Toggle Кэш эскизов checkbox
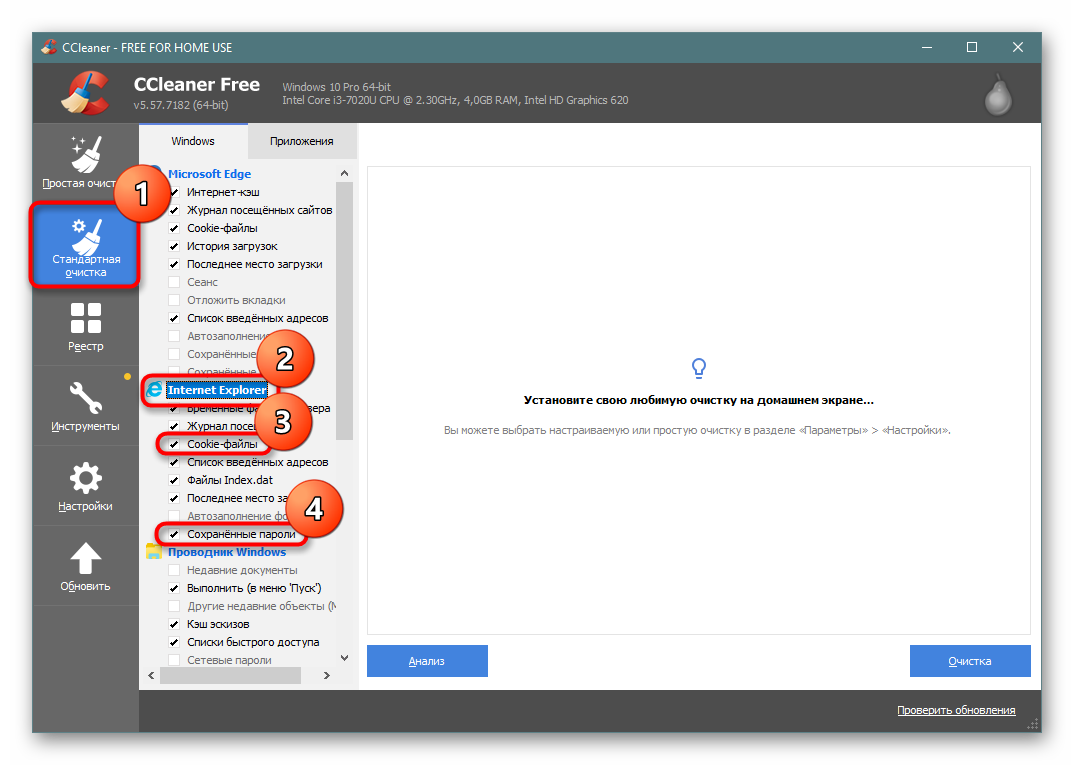The width and height of the screenshot is (1074, 765). [174, 624]
